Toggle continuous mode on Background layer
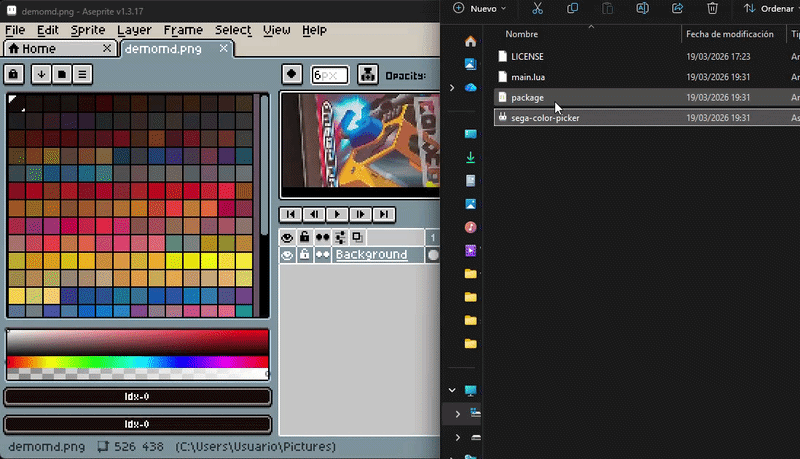The width and height of the screenshot is (800, 459). 322,255
